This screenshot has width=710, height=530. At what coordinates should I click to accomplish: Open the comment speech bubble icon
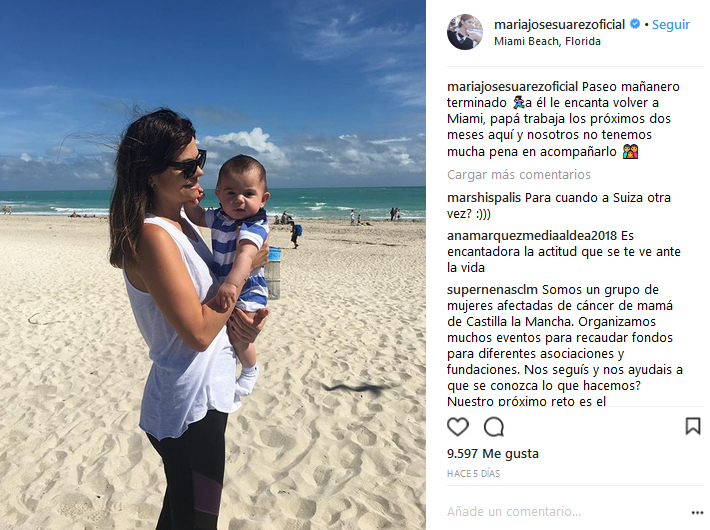point(494,427)
